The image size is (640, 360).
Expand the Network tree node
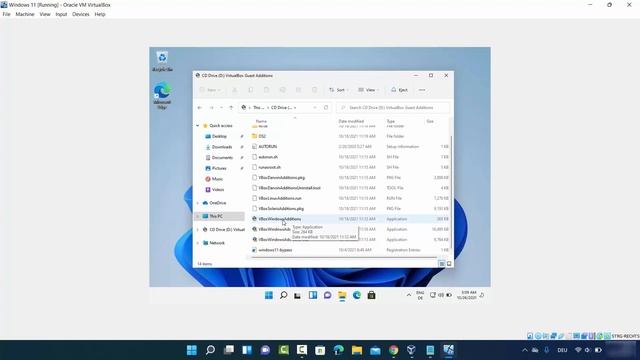click(198, 243)
